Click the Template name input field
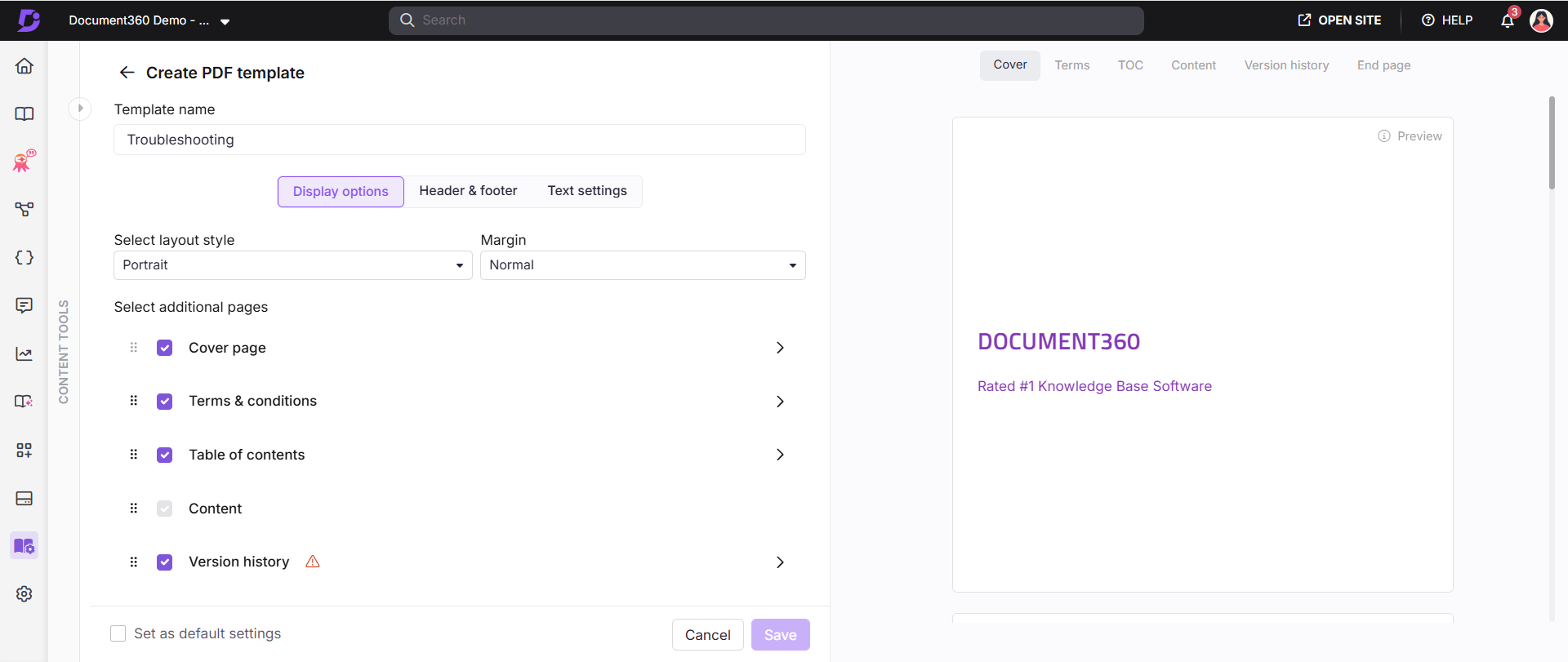The height and width of the screenshot is (662, 1568). [x=460, y=140]
